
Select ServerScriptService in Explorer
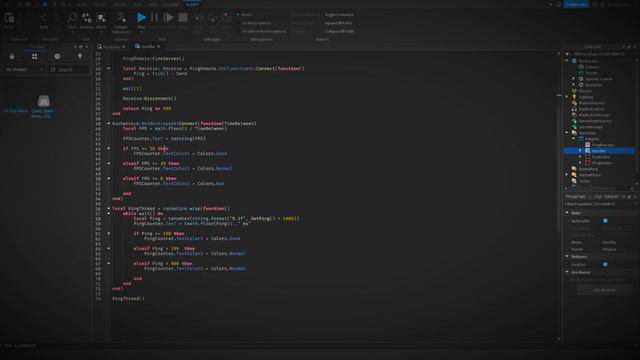(595, 121)
